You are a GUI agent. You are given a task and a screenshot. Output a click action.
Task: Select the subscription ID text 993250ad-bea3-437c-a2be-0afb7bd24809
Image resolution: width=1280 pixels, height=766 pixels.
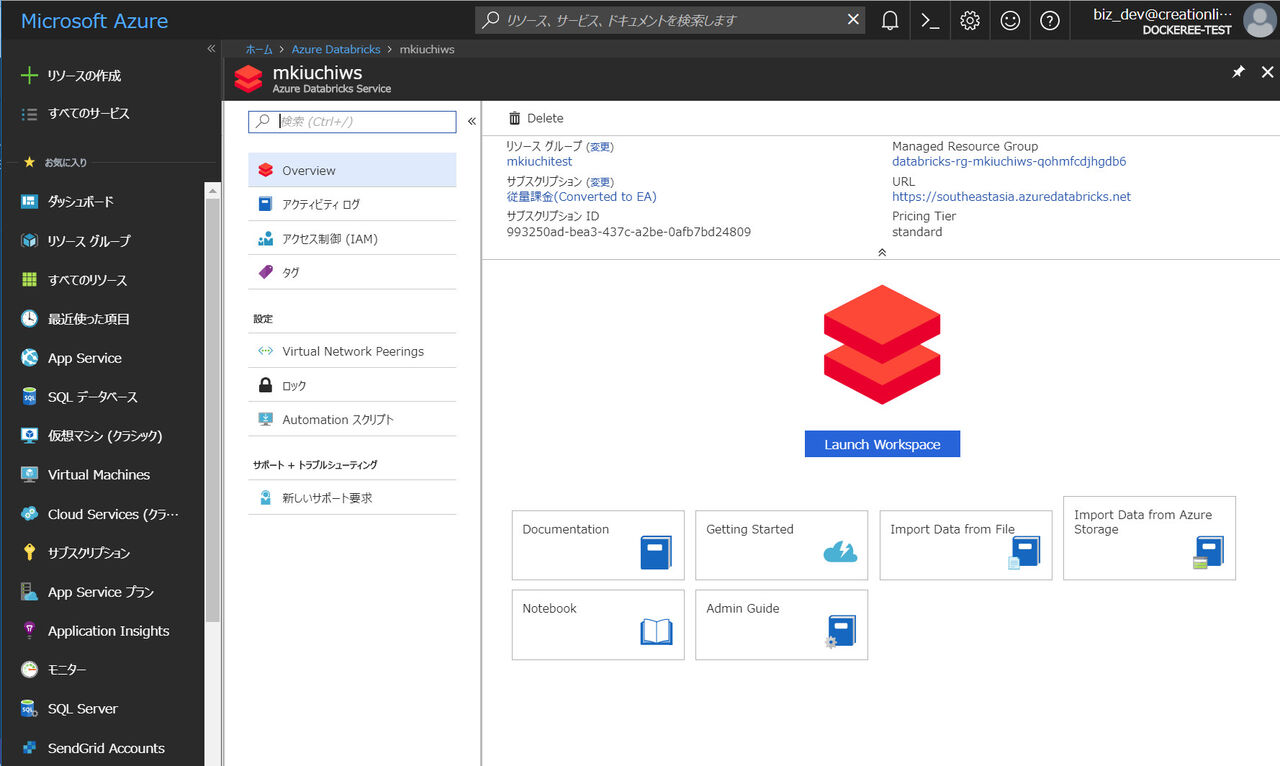629,232
